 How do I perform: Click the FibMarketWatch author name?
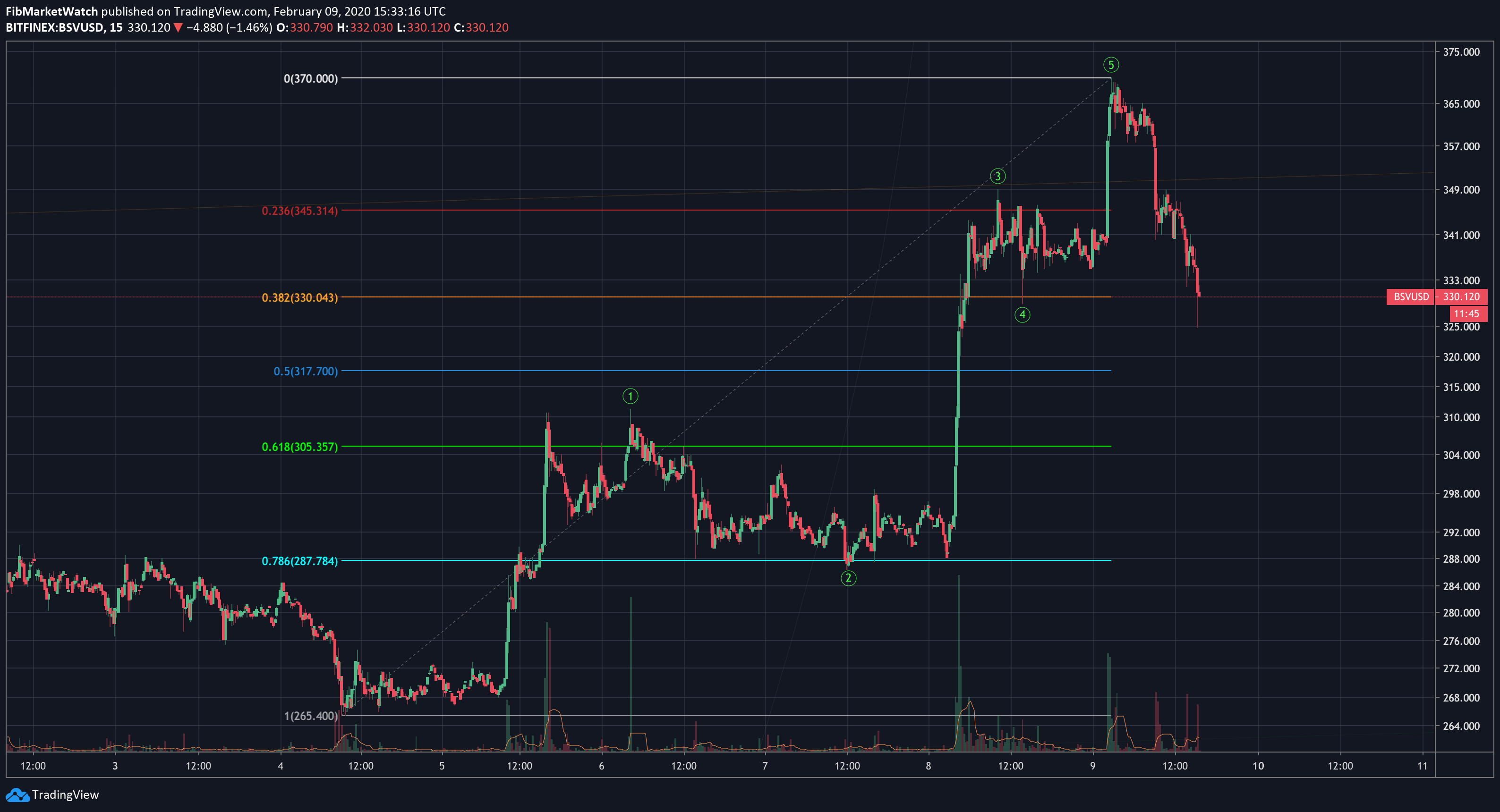click(52, 11)
